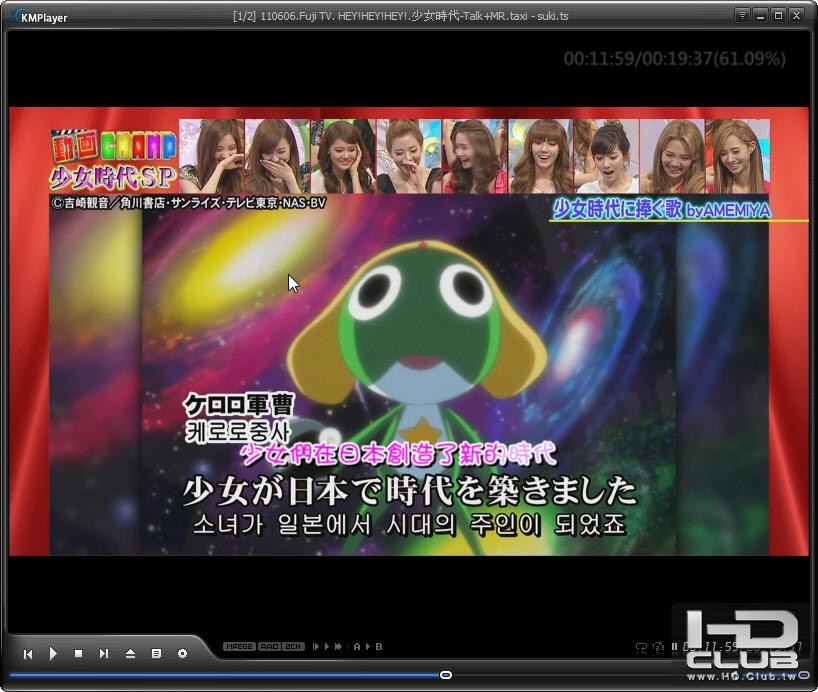Maximize the KMPlayer window
The height and width of the screenshot is (692, 818).
pos(778,16)
